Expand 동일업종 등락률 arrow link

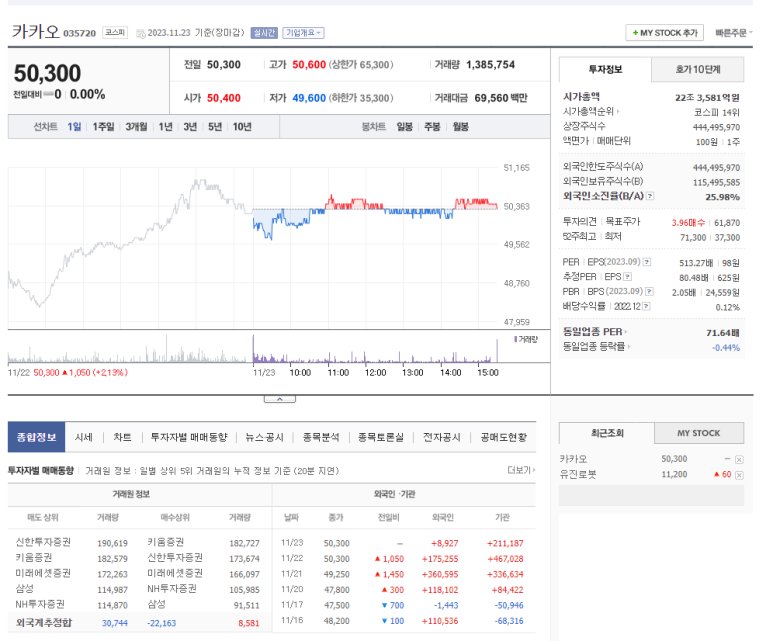pyautogui.click(x=597, y=347)
